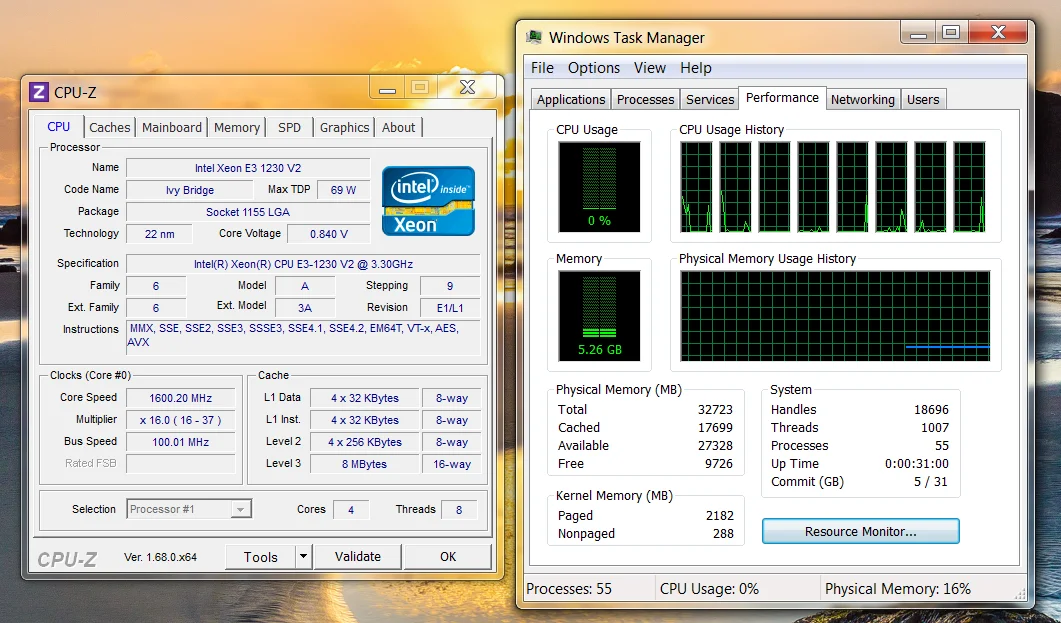Click the Physical Memory Total value 32723
This screenshot has width=1061, height=623.
pyautogui.click(x=715, y=409)
